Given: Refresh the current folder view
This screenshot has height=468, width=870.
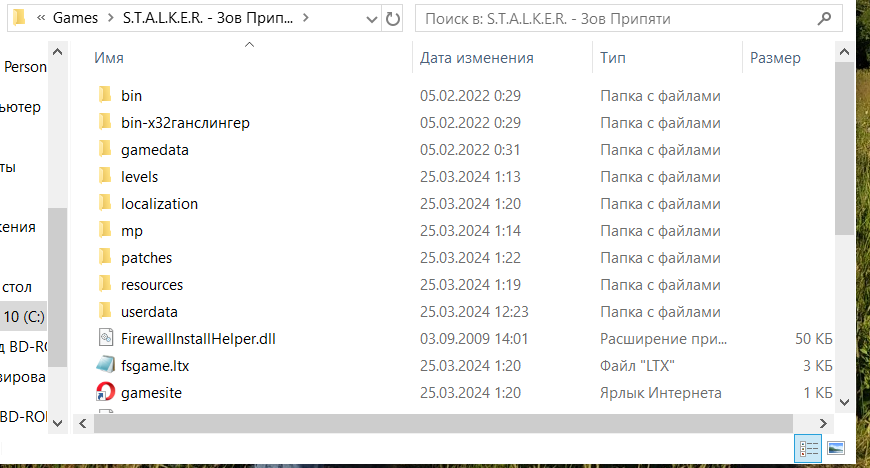Looking at the screenshot, I should tap(392, 18).
